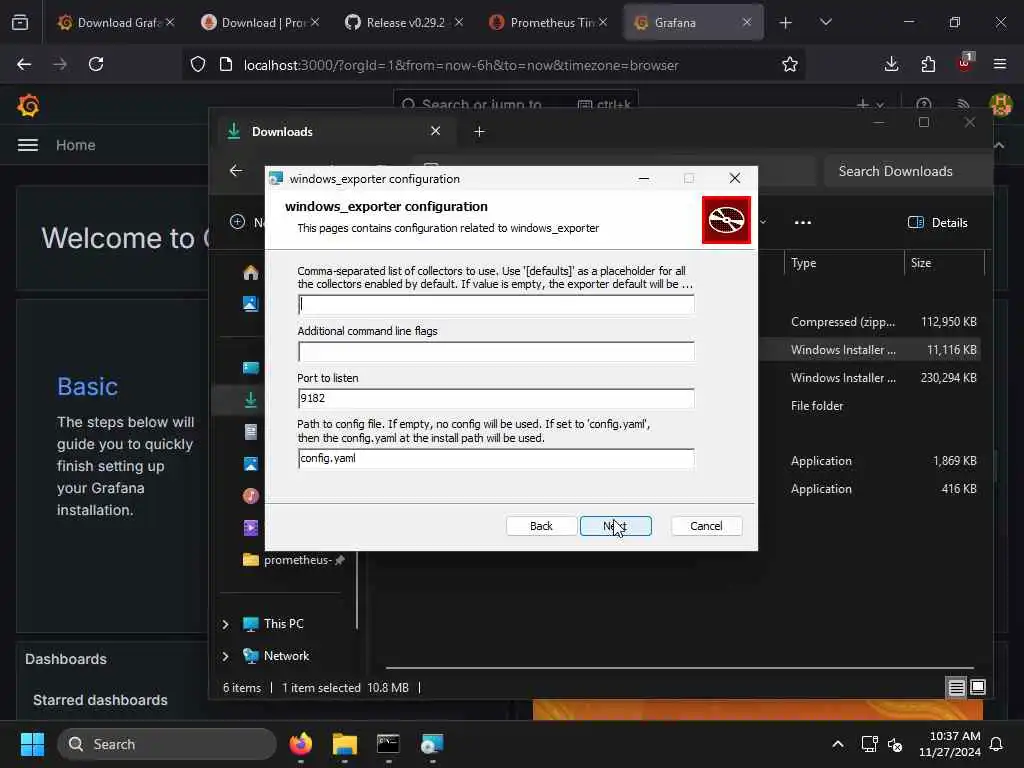Open the Firefox extensions puzzle icon
Viewport: 1024px width, 768px height.
point(928,64)
